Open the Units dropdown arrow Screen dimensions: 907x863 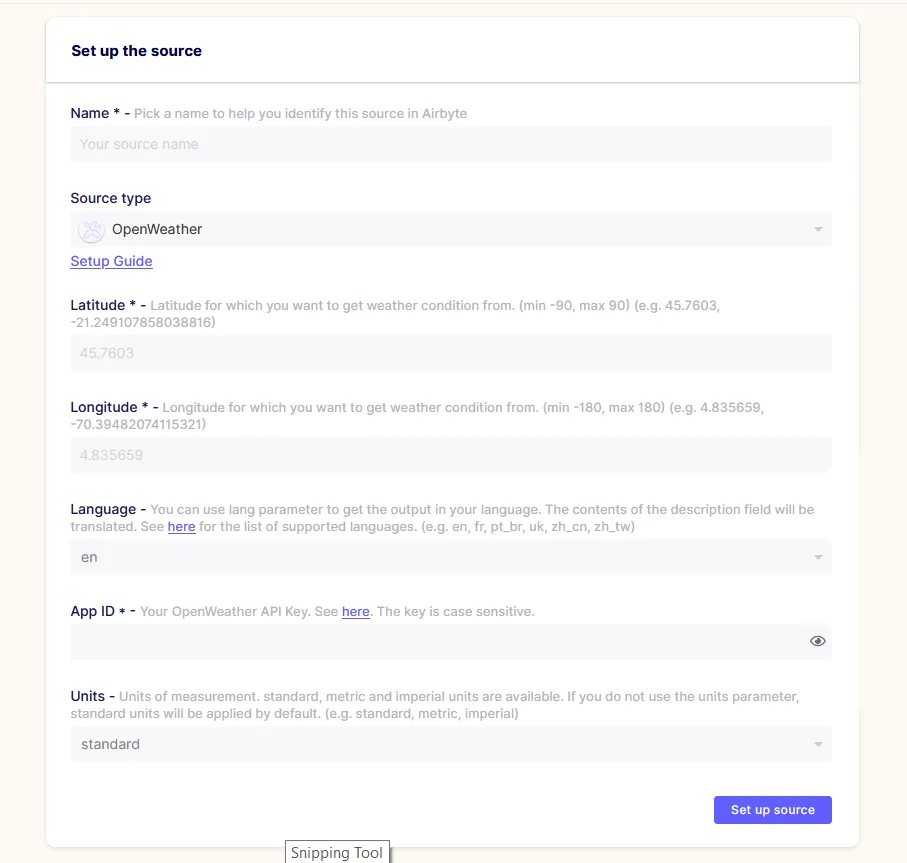[x=818, y=744]
